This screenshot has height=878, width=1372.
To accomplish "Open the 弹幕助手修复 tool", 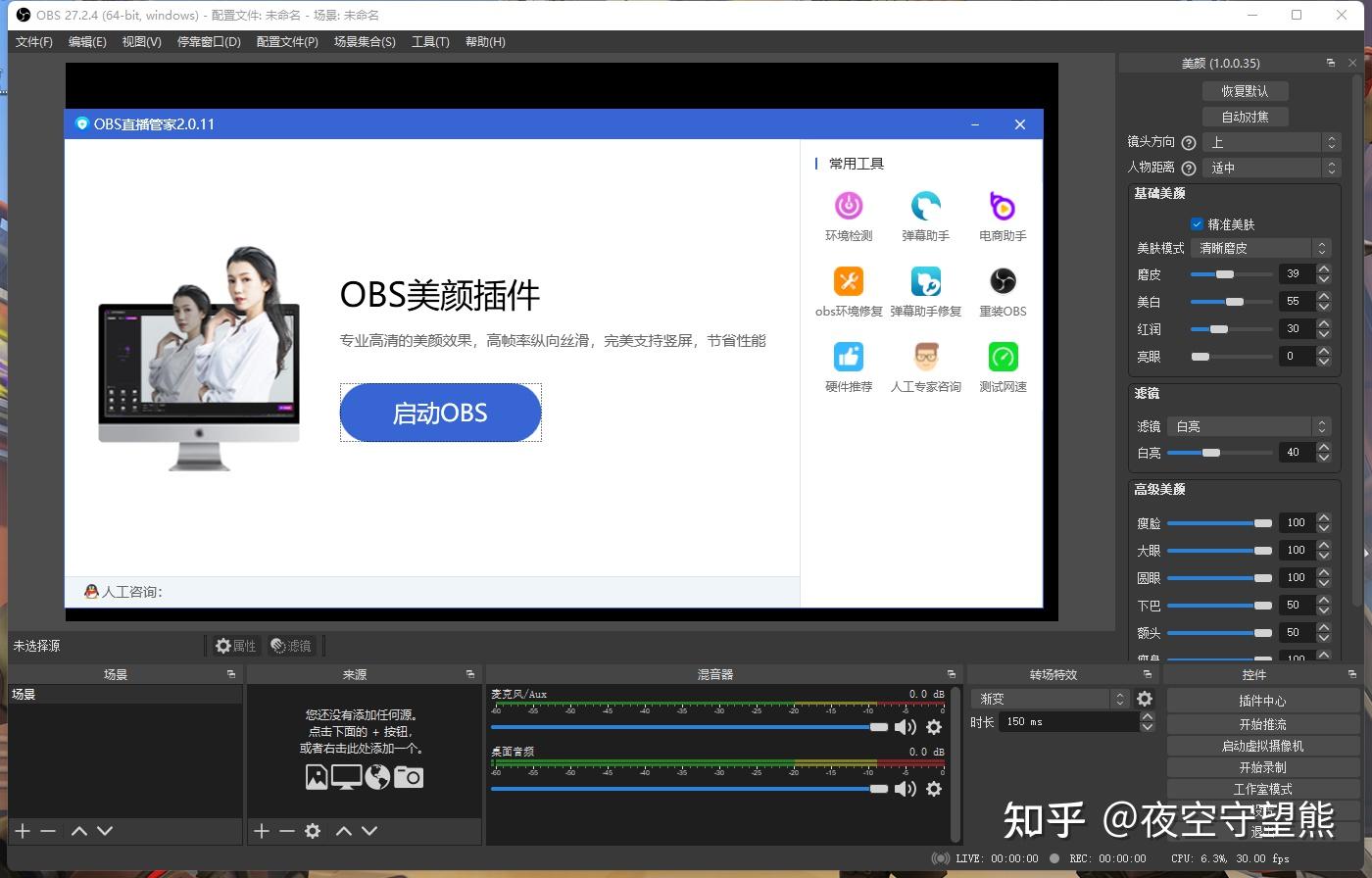I will coord(925,281).
